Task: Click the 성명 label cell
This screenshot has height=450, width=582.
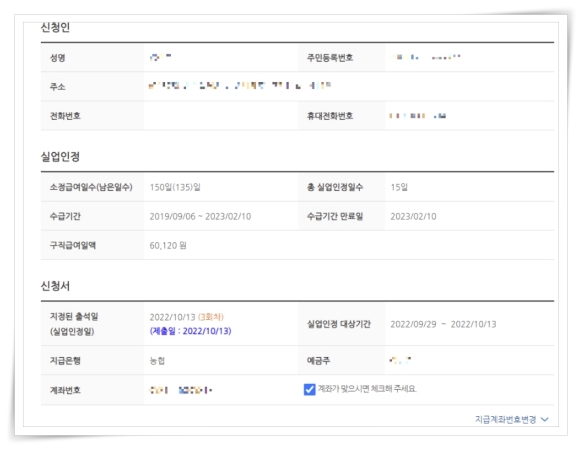Action: (x=92, y=58)
